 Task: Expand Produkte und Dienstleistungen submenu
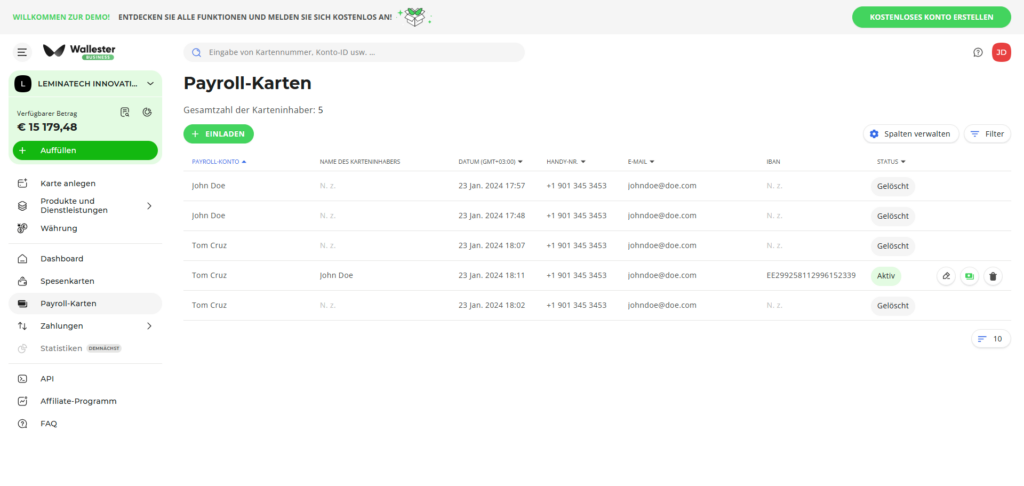pos(149,206)
